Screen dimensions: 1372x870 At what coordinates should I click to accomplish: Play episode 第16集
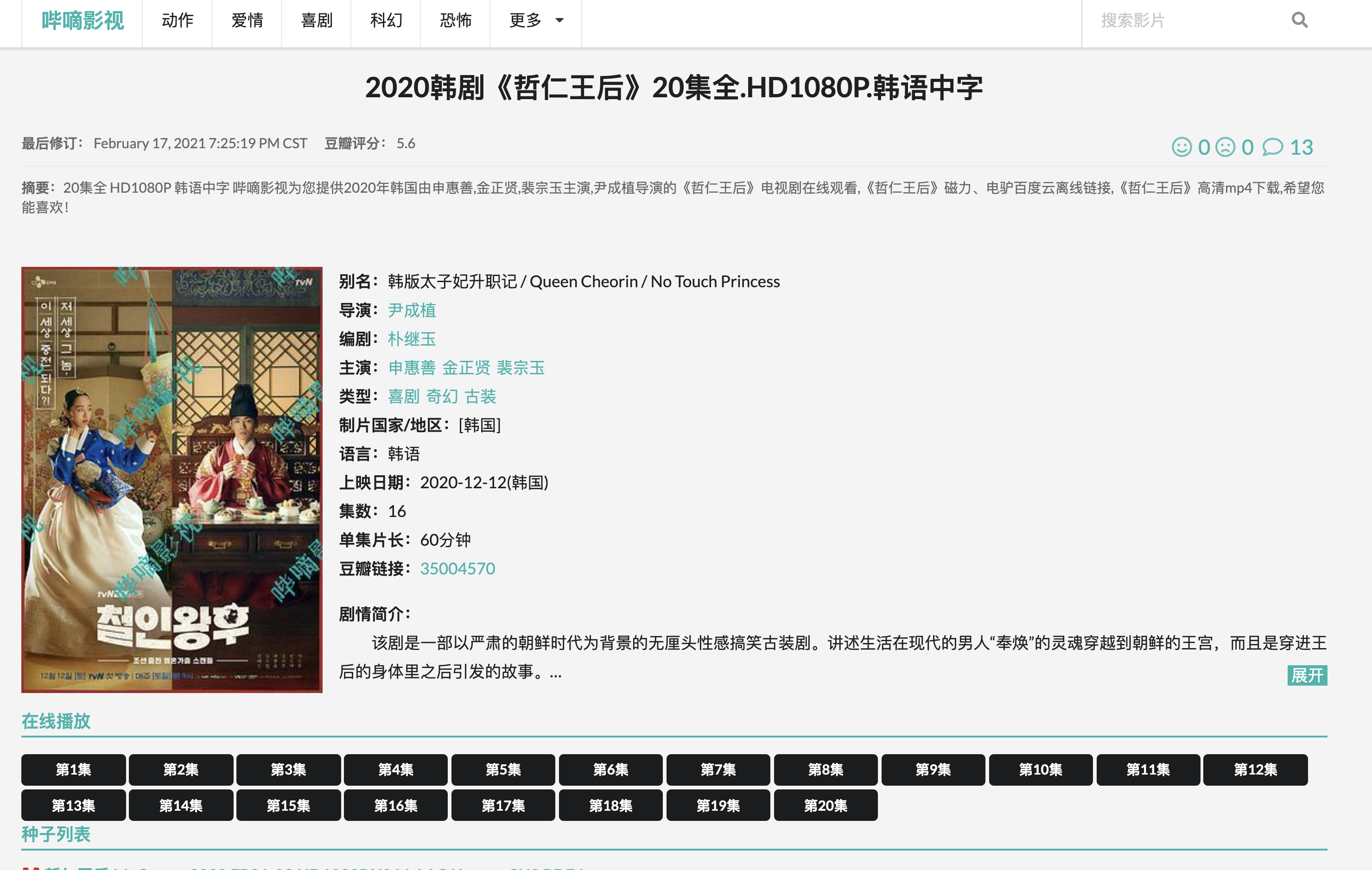click(x=395, y=806)
